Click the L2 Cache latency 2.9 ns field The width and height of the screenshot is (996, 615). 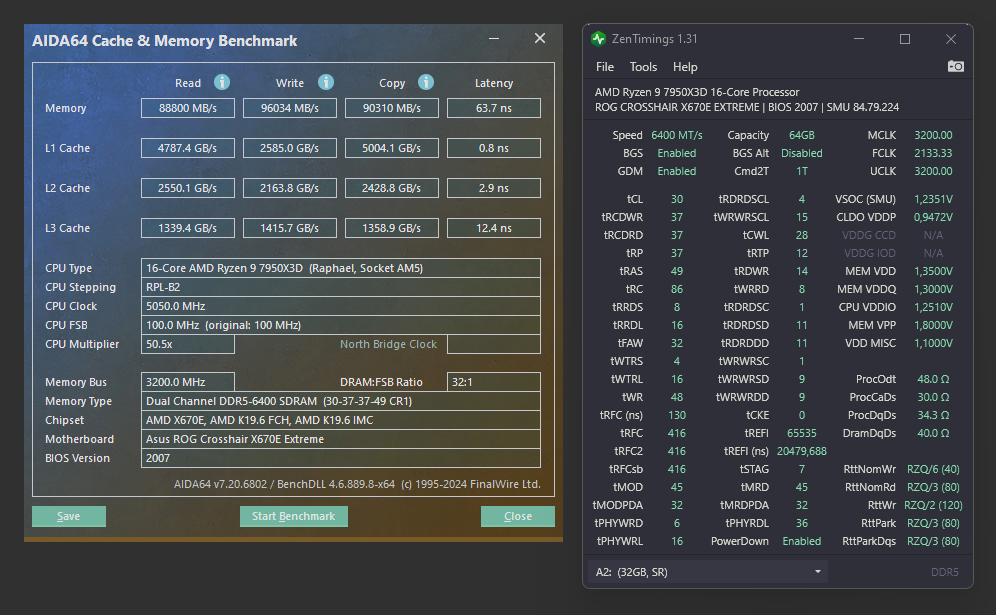click(494, 188)
